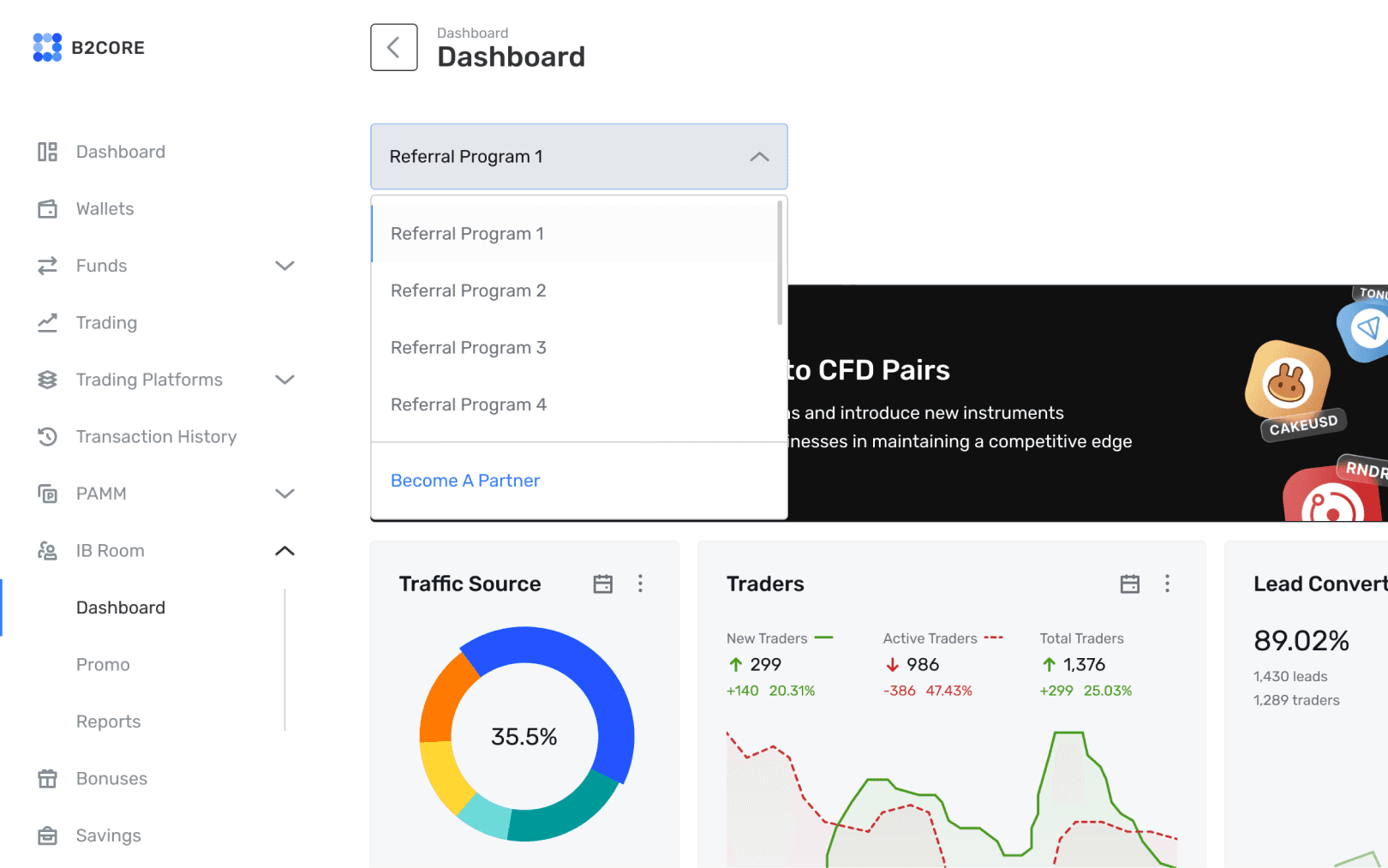Screen dimensions: 1388x868
Task: Click the 89.02% lead conversion value
Action: click(x=1301, y=640)
